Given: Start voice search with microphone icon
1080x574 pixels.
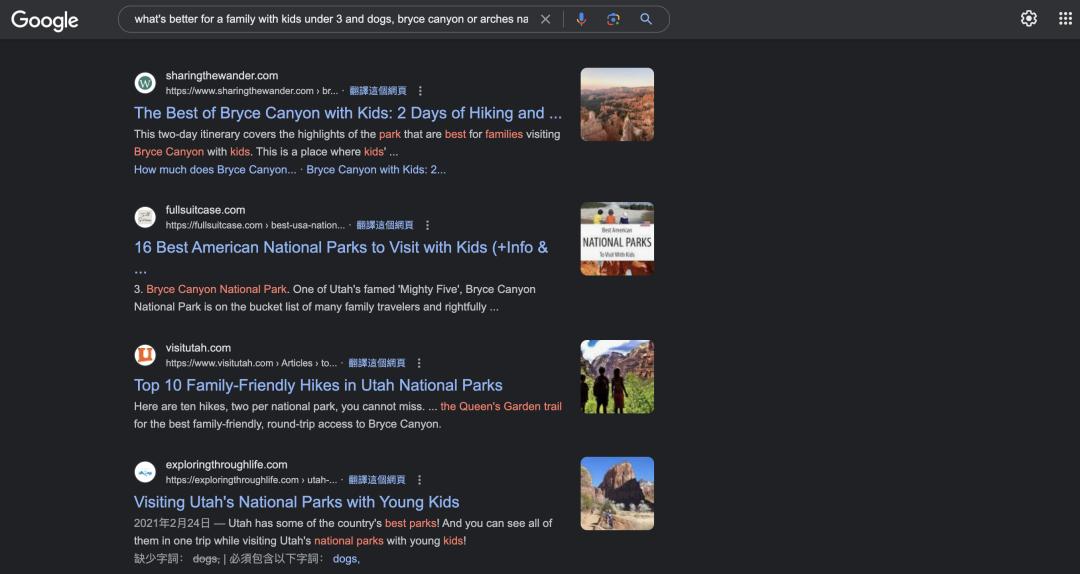Looking at the screenshot, I should pos(581,19).
